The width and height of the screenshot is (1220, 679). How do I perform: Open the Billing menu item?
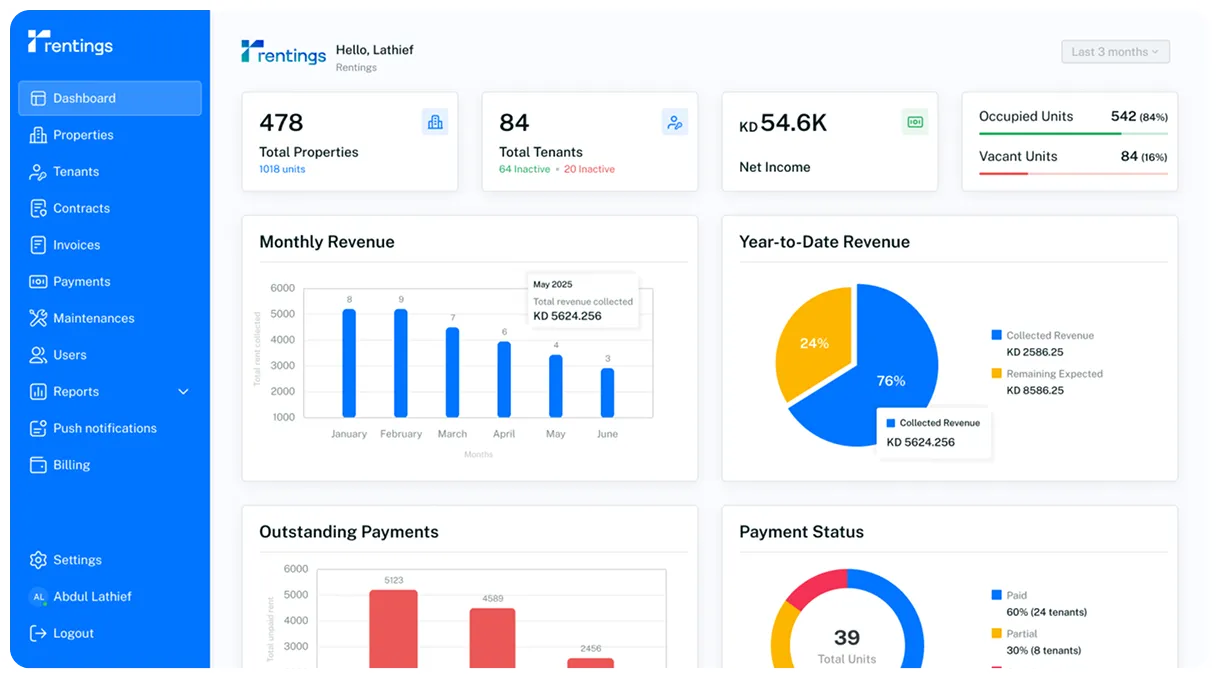tap(71, 465)
